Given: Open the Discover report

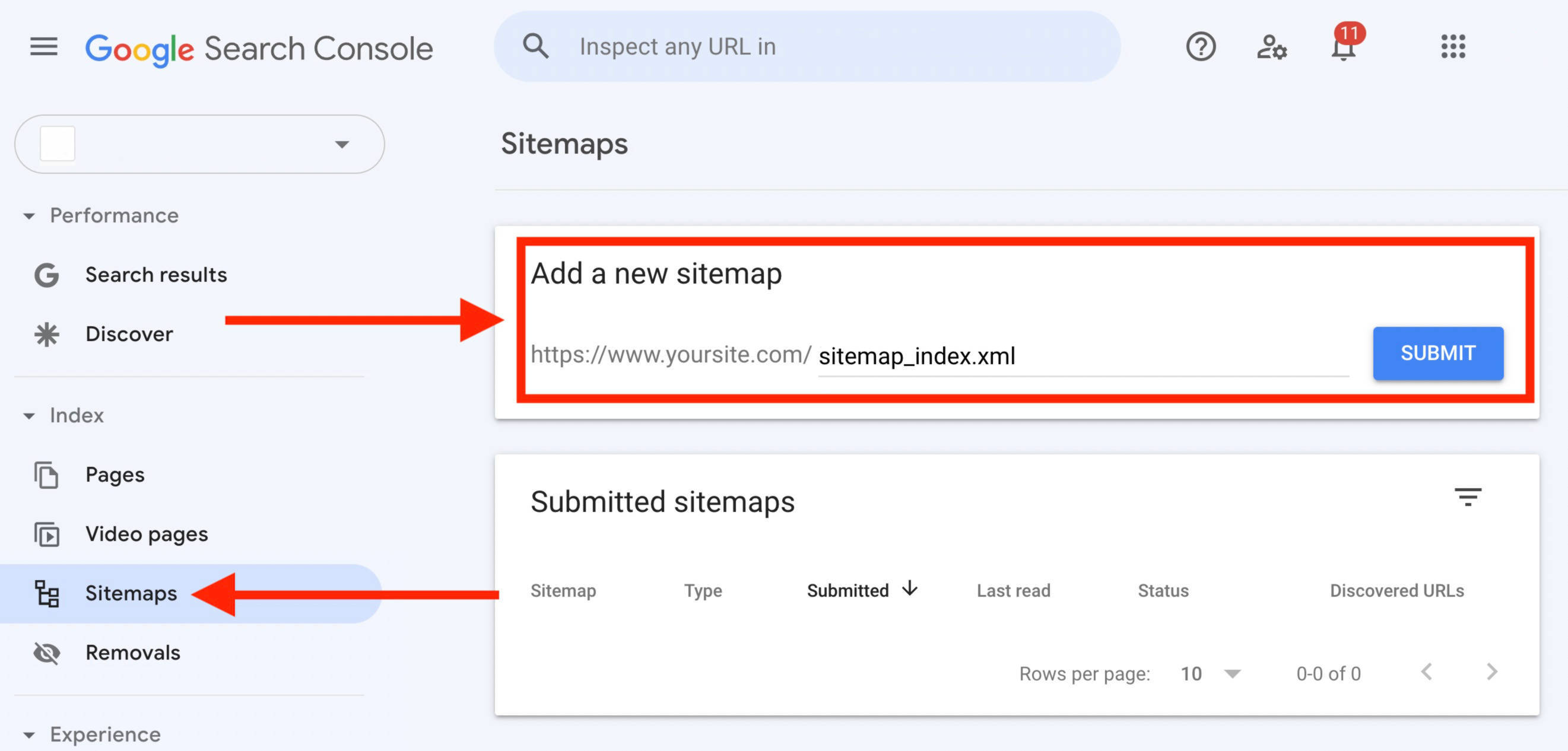Looking at the screenshot, I should [x=129, y=333].
